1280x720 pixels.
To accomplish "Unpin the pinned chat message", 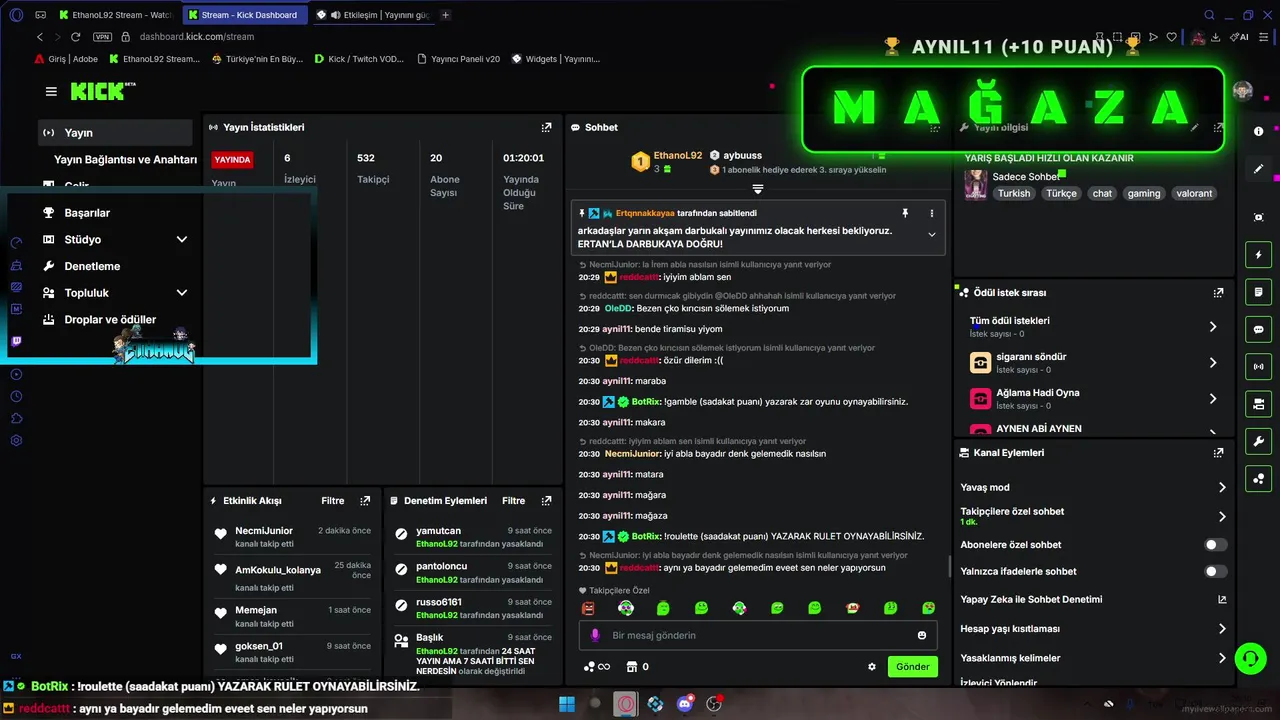I will point(905,213).
